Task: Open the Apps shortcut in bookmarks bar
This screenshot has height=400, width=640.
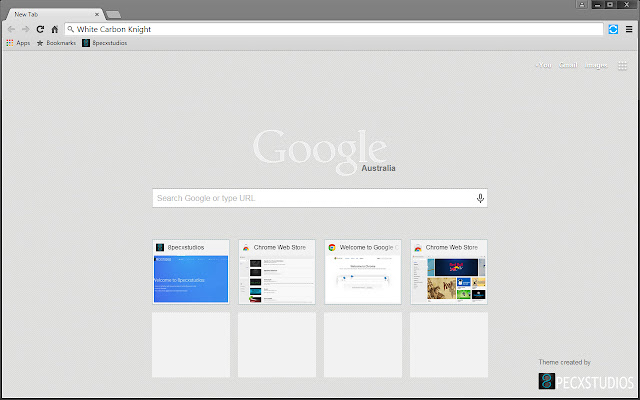Action: tap(18, 43)
